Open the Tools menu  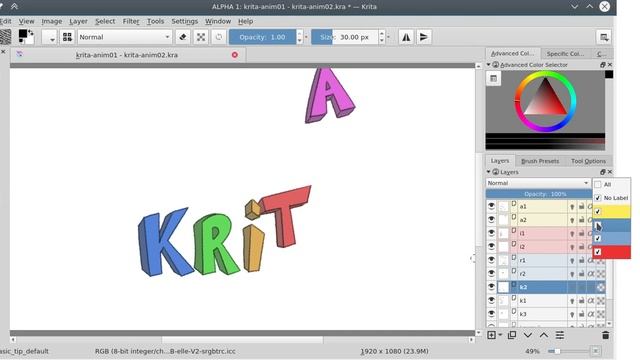click(x=156, y=21)
